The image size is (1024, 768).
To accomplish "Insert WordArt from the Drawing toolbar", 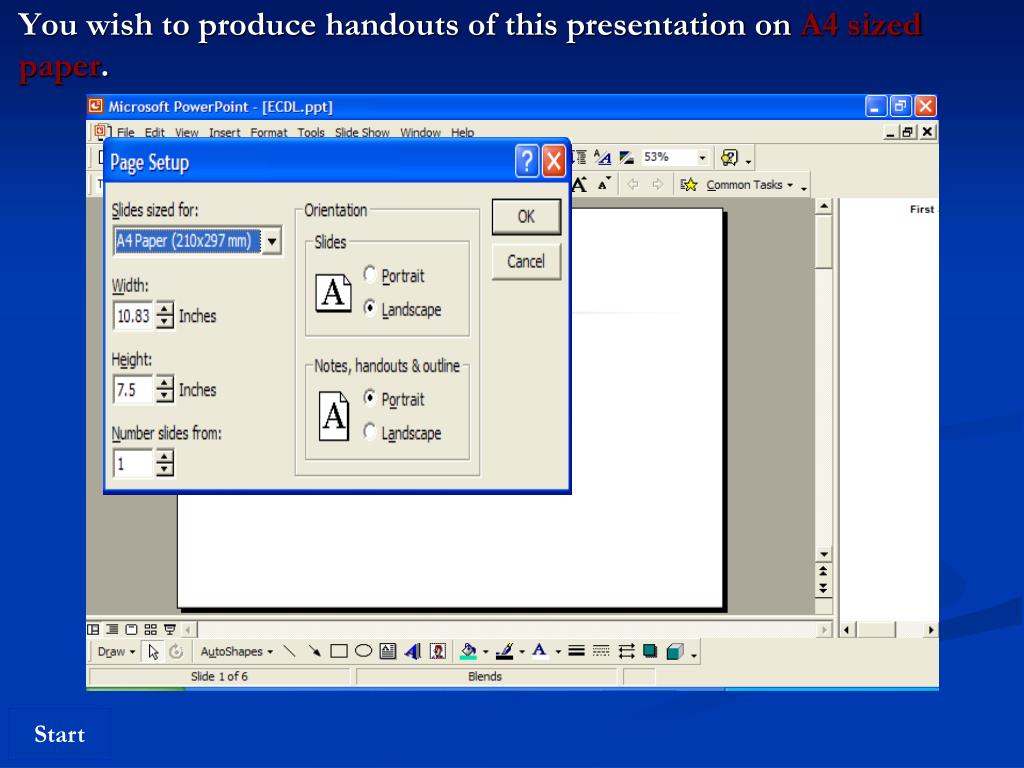I will [413, 652].
